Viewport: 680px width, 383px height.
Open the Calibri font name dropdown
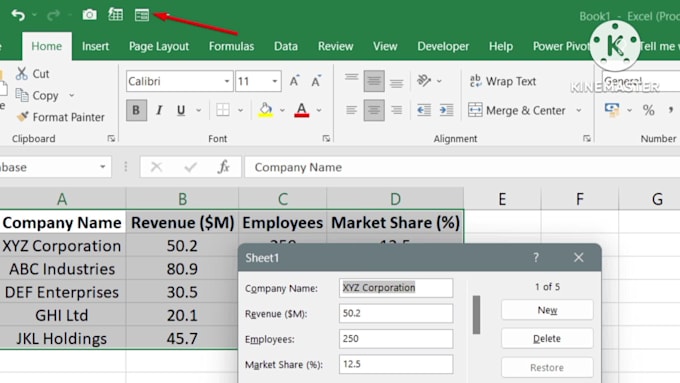click(226, 81)
